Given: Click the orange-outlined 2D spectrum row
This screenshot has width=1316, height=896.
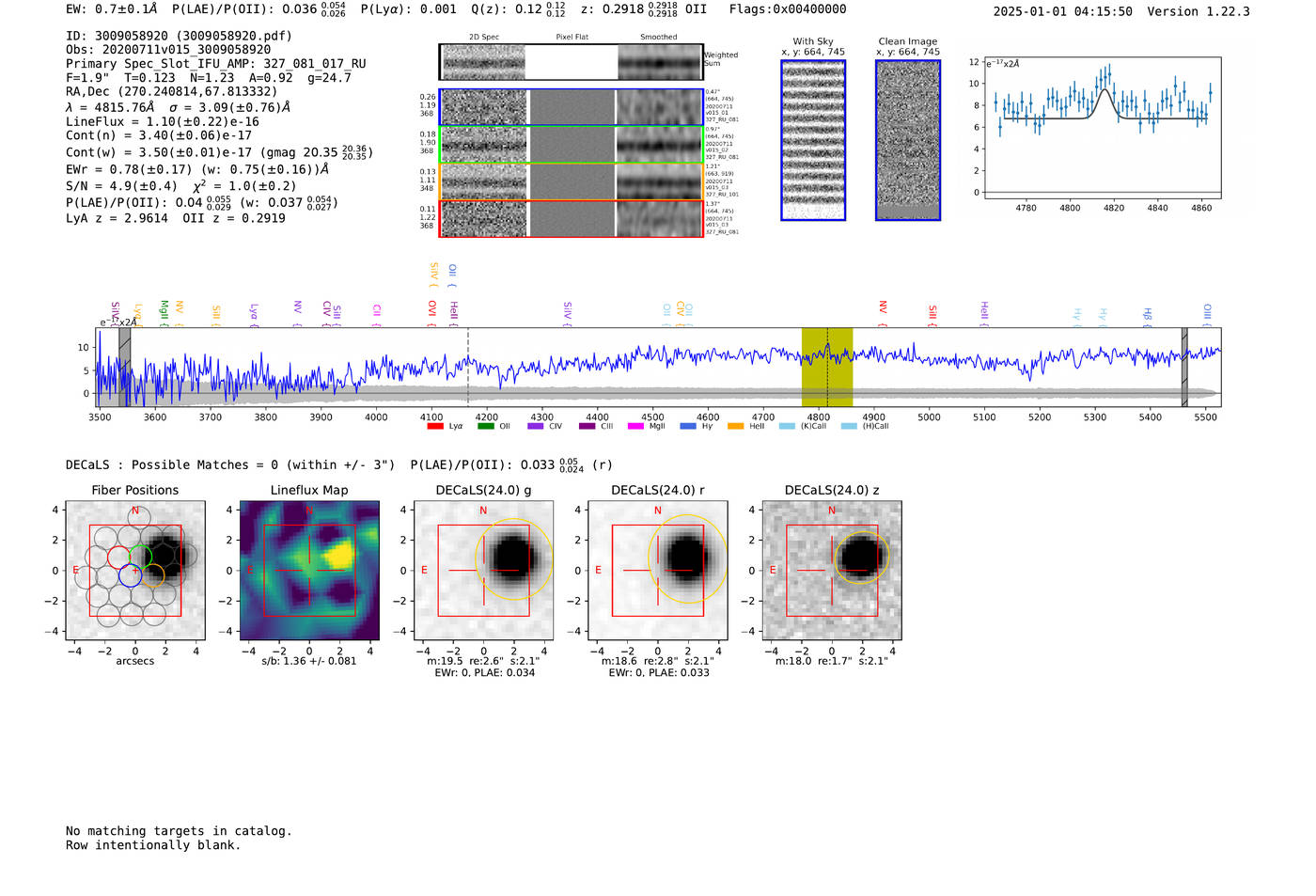Looking at the screenshot, I should point(572,181).
